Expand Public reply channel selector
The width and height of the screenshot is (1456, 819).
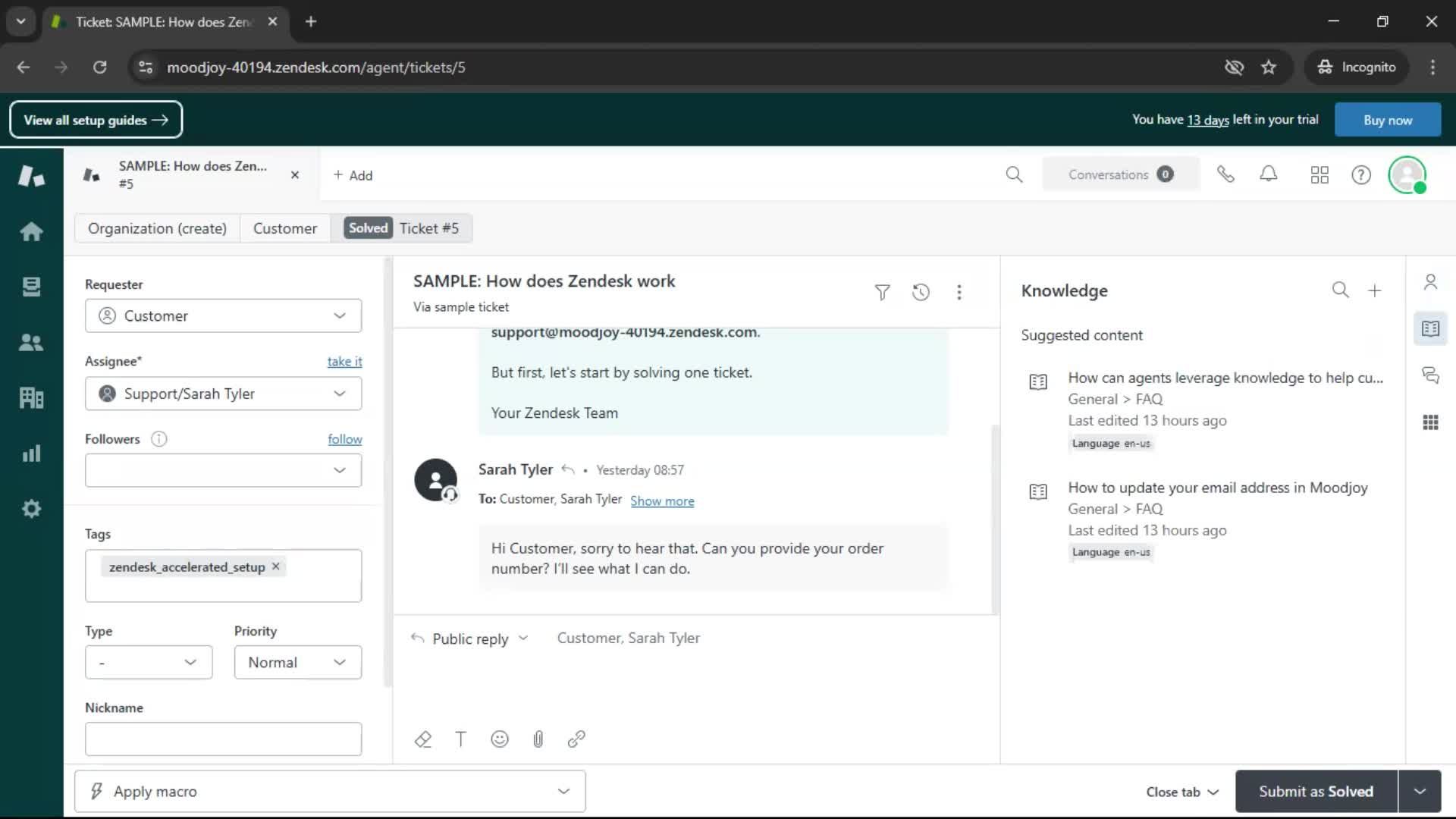(x=469, y=639)
